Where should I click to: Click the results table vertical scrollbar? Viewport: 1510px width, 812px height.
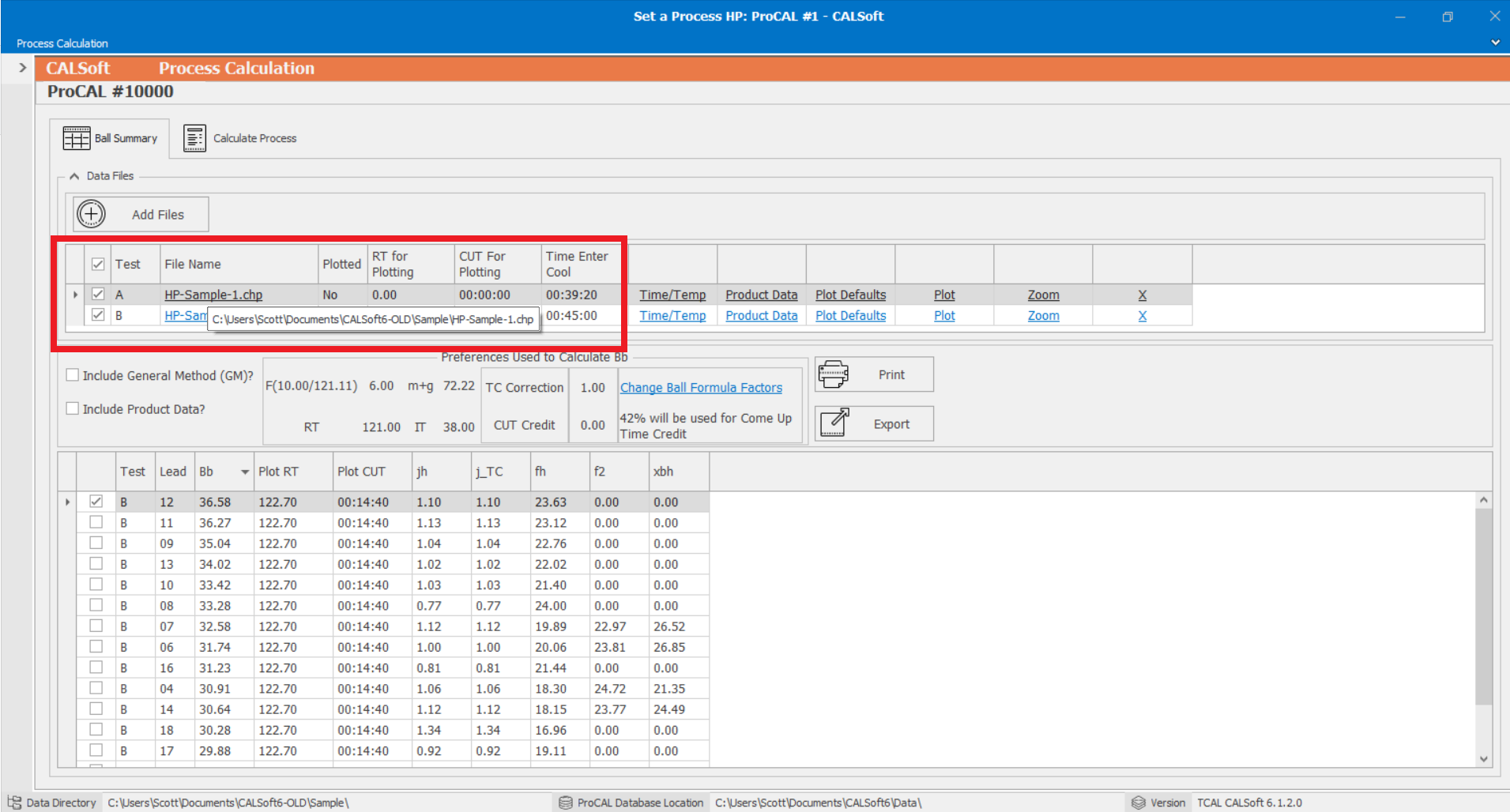(1483, 608)
